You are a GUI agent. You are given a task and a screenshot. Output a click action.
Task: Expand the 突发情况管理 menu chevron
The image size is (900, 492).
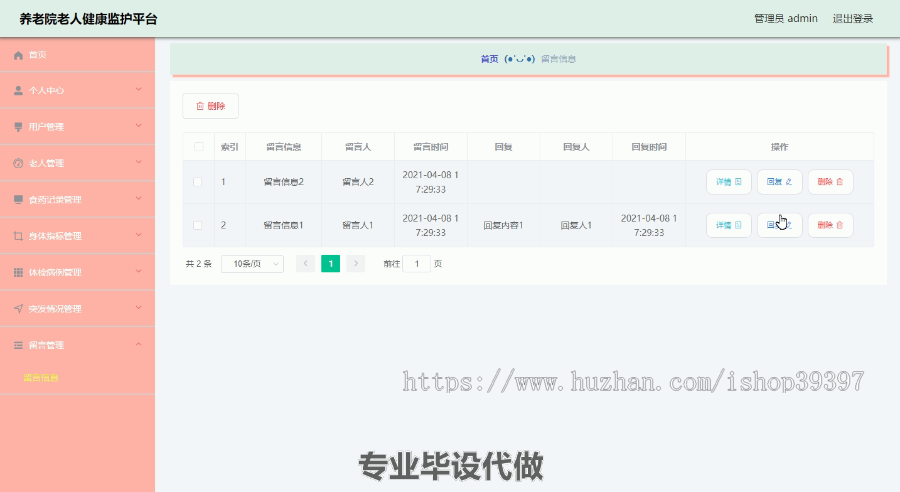pyautogui.click(x=138, y=308)
